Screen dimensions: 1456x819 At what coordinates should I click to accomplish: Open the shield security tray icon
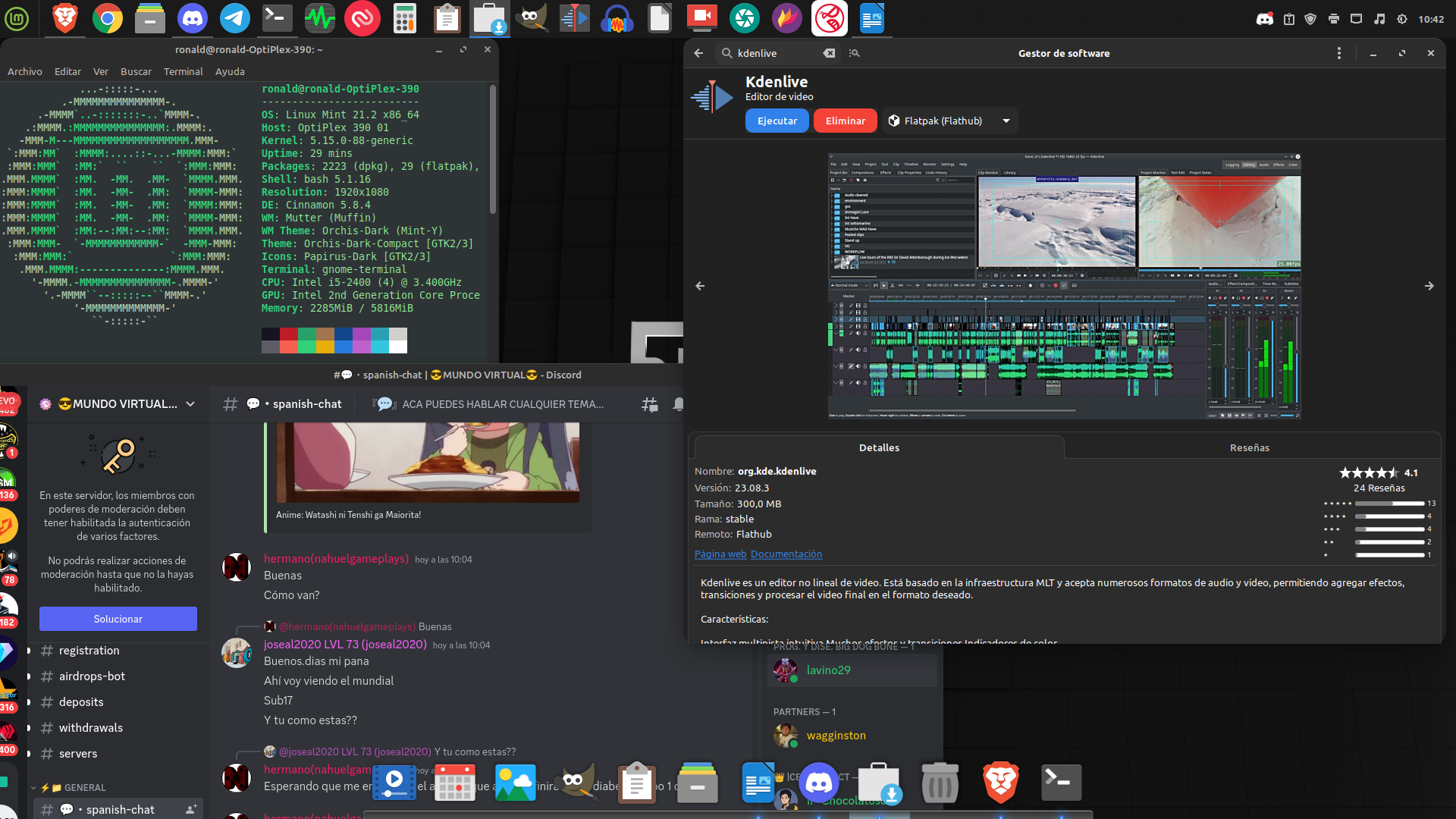click(x=1310, y=19)
